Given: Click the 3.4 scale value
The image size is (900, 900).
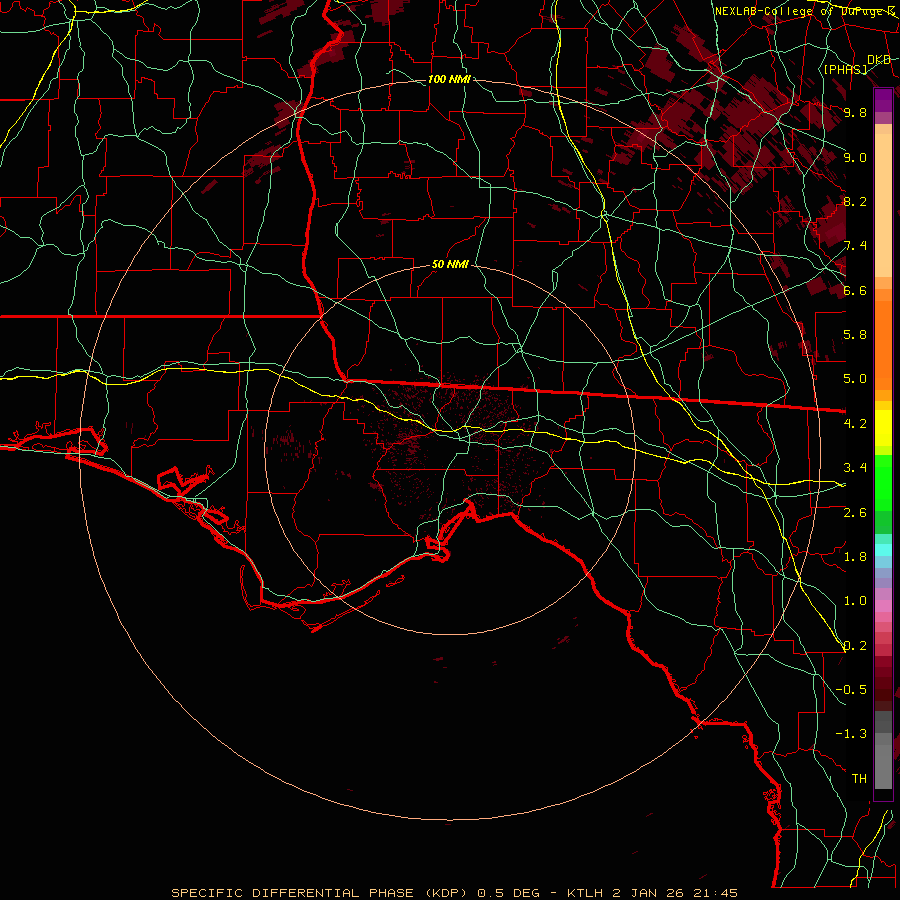Looking at the screenshot, I should [x=855, y=468].
